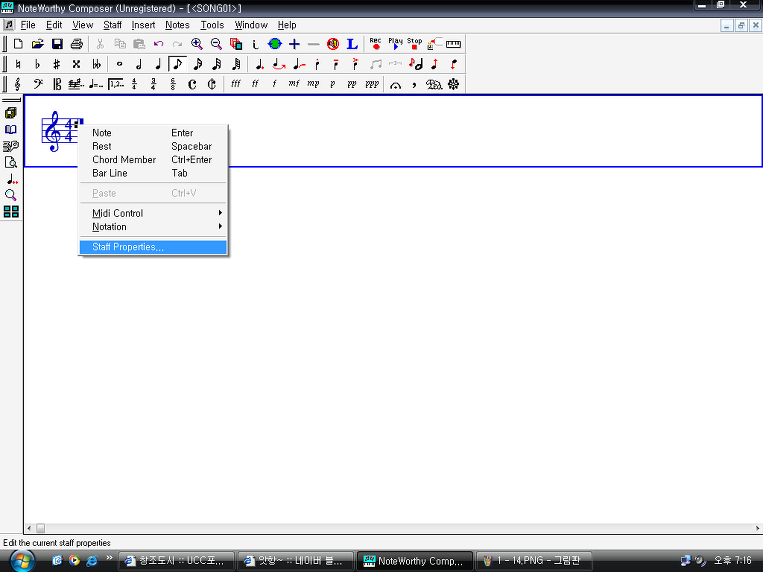
Task: Start recording with Rec button
Action: click(375, 44)
